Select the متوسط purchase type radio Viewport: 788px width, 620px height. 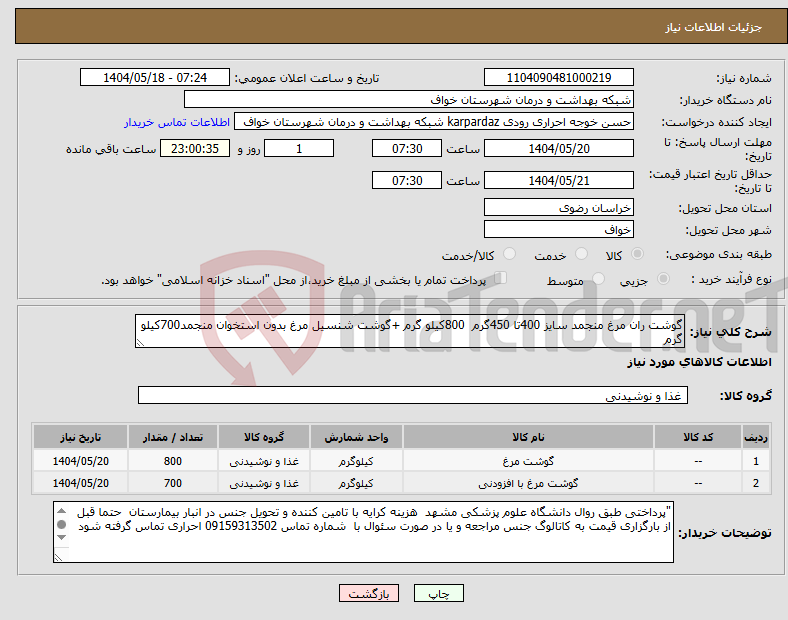point(599,279)
